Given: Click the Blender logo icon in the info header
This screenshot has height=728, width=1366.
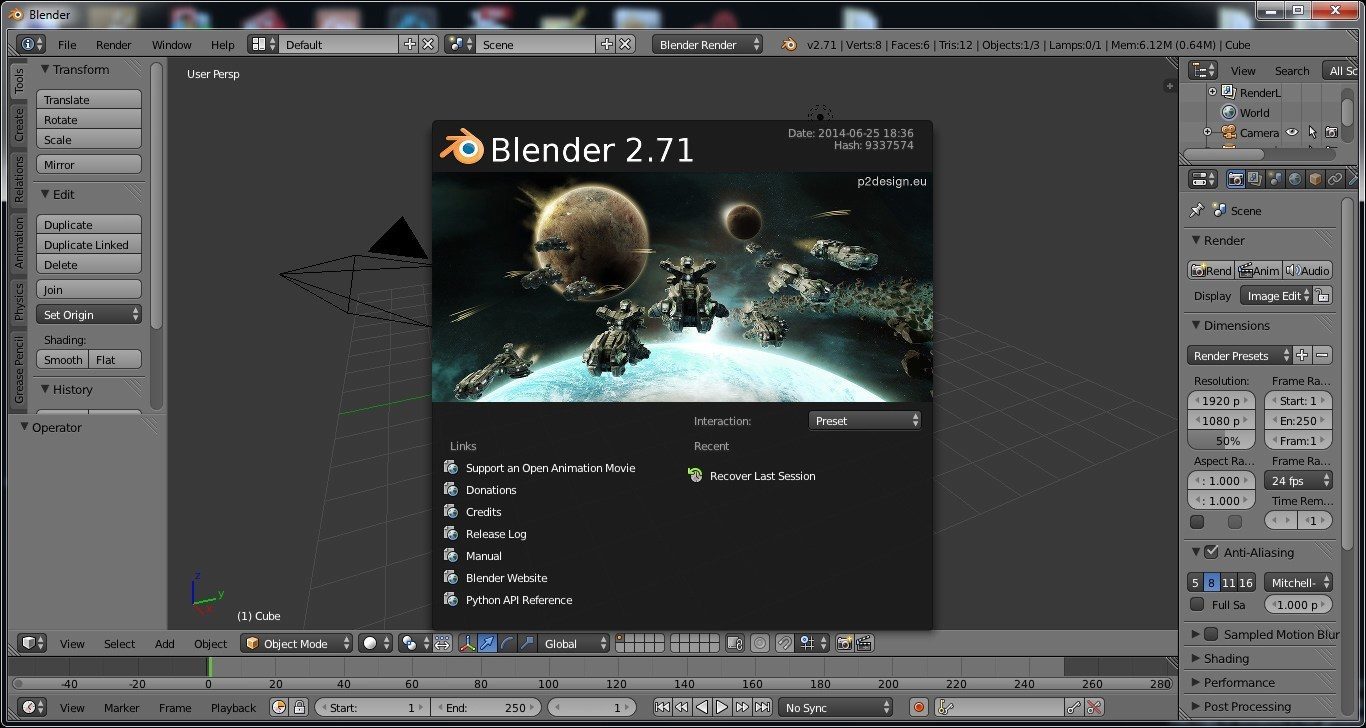Looking at the screenshot, I should [x=788, y=44].
